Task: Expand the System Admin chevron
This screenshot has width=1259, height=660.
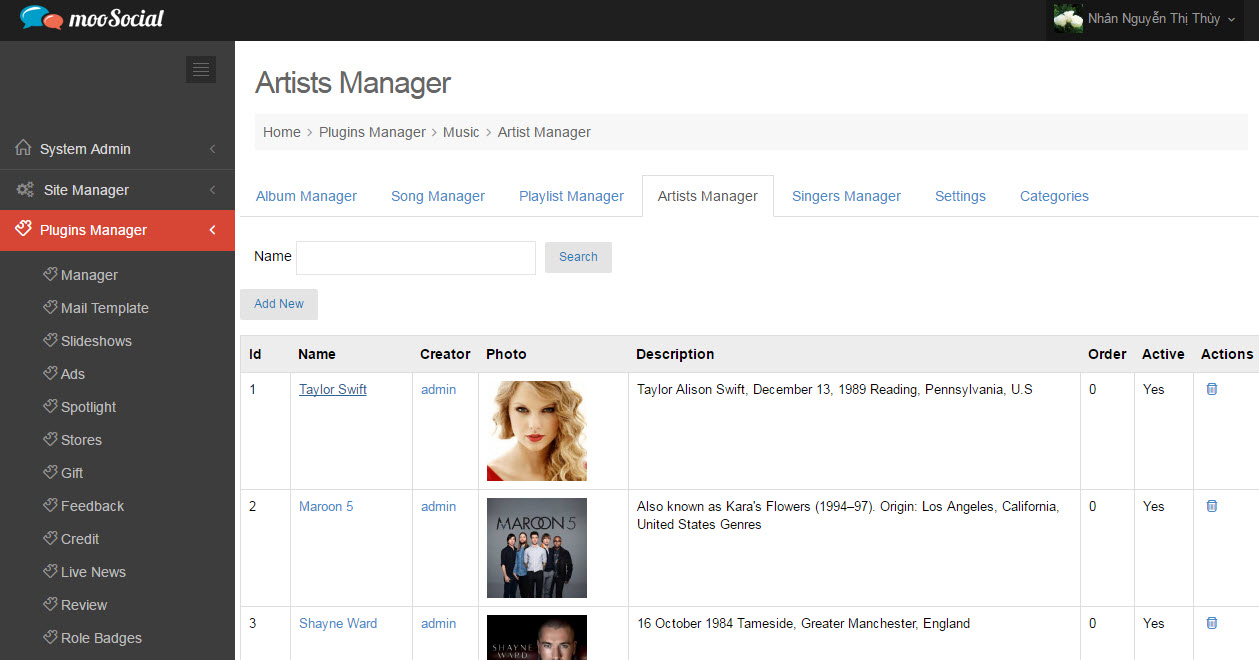Action: coord(212,149)
